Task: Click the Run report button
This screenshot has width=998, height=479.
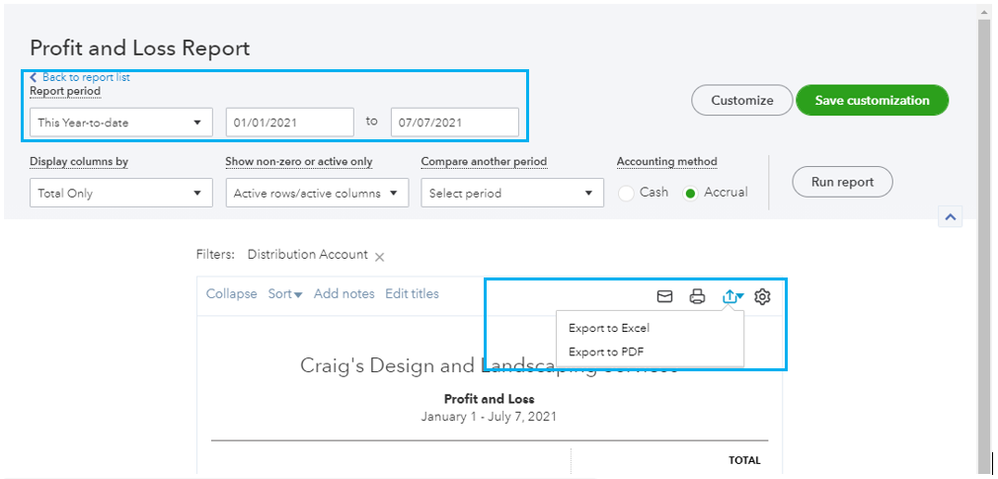Action: click(842, 182)
